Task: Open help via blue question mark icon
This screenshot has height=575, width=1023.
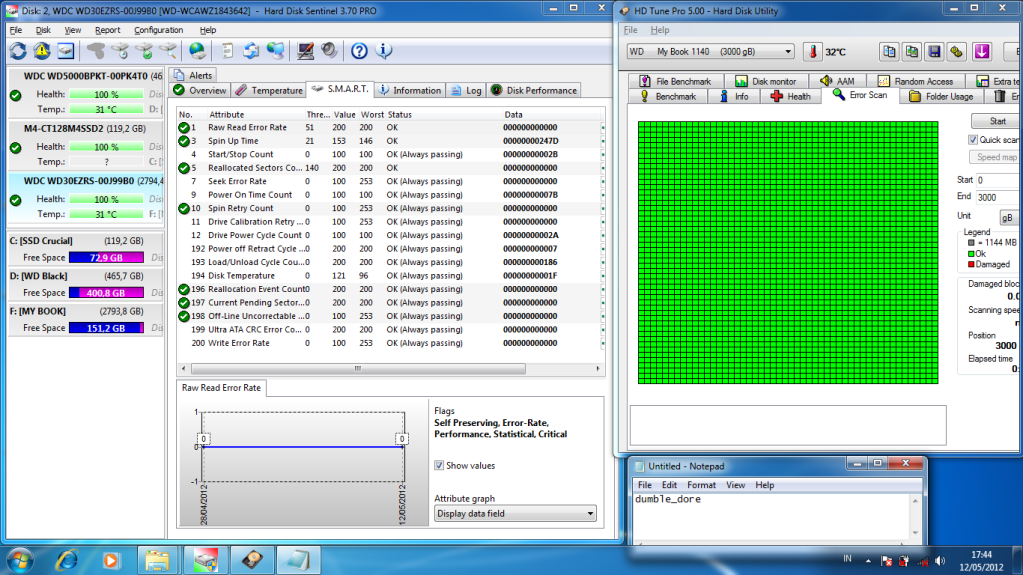Action: (359, 51)
